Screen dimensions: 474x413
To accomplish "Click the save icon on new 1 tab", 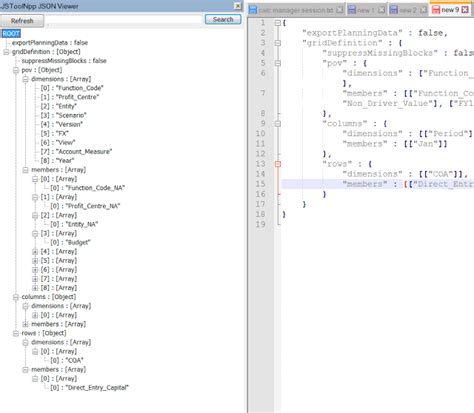I will click(352, 10).
